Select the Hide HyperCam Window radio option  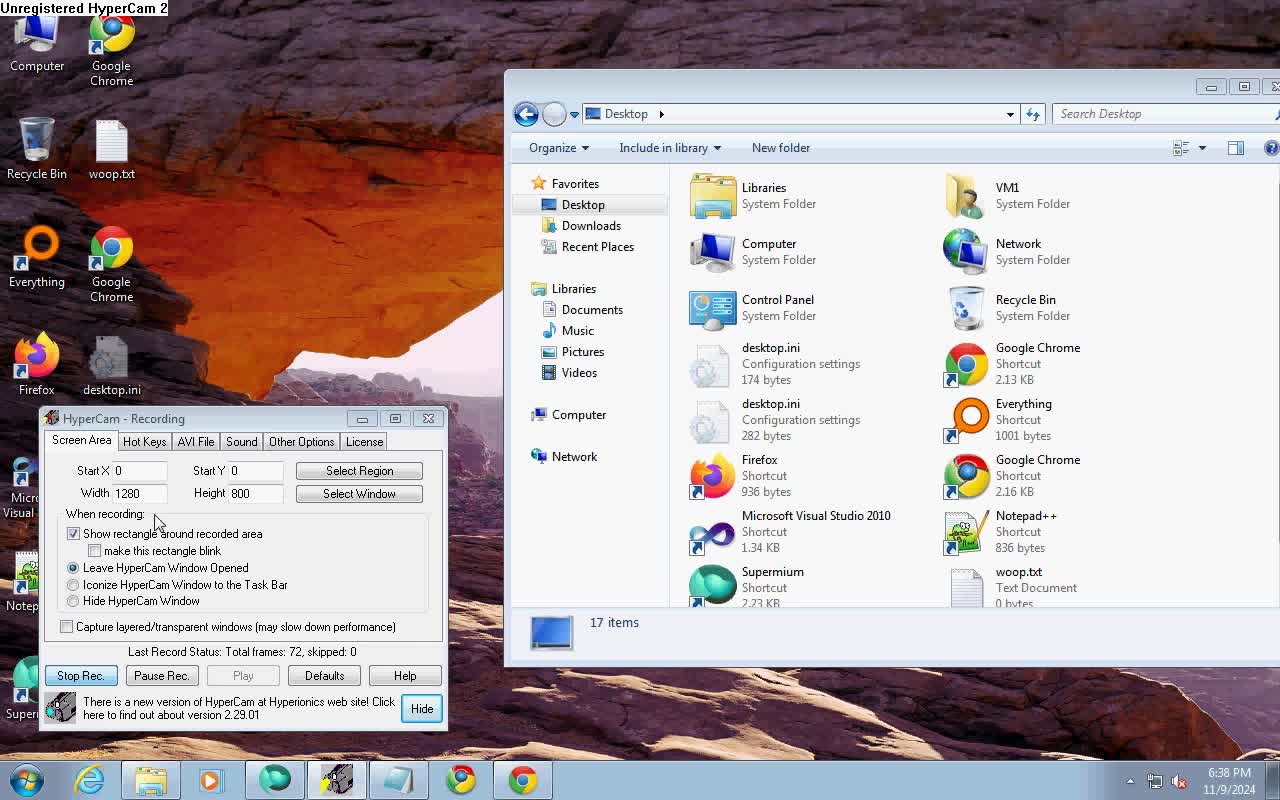point(73,601)
